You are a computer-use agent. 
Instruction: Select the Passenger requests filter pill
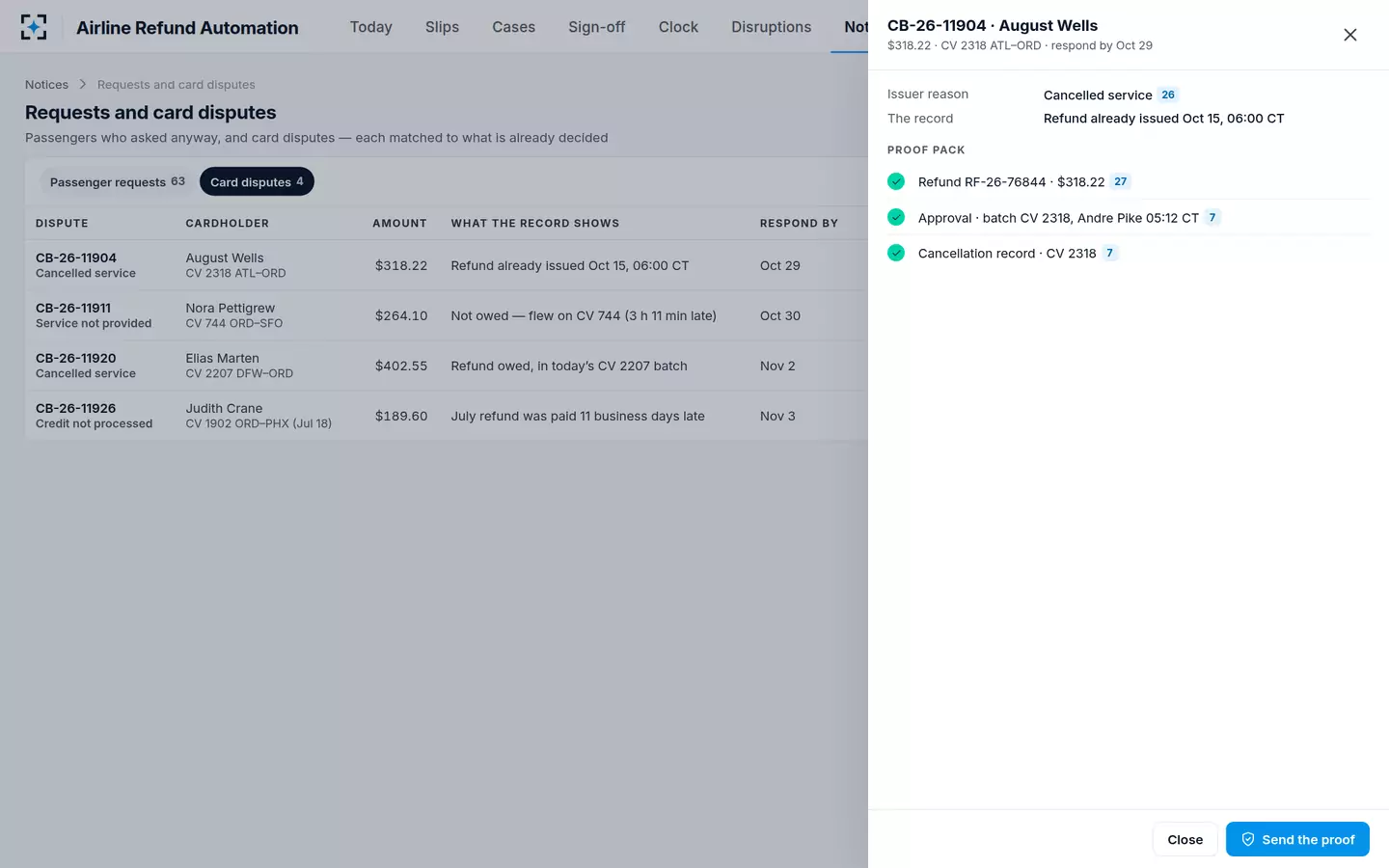[x=117, y=181]
